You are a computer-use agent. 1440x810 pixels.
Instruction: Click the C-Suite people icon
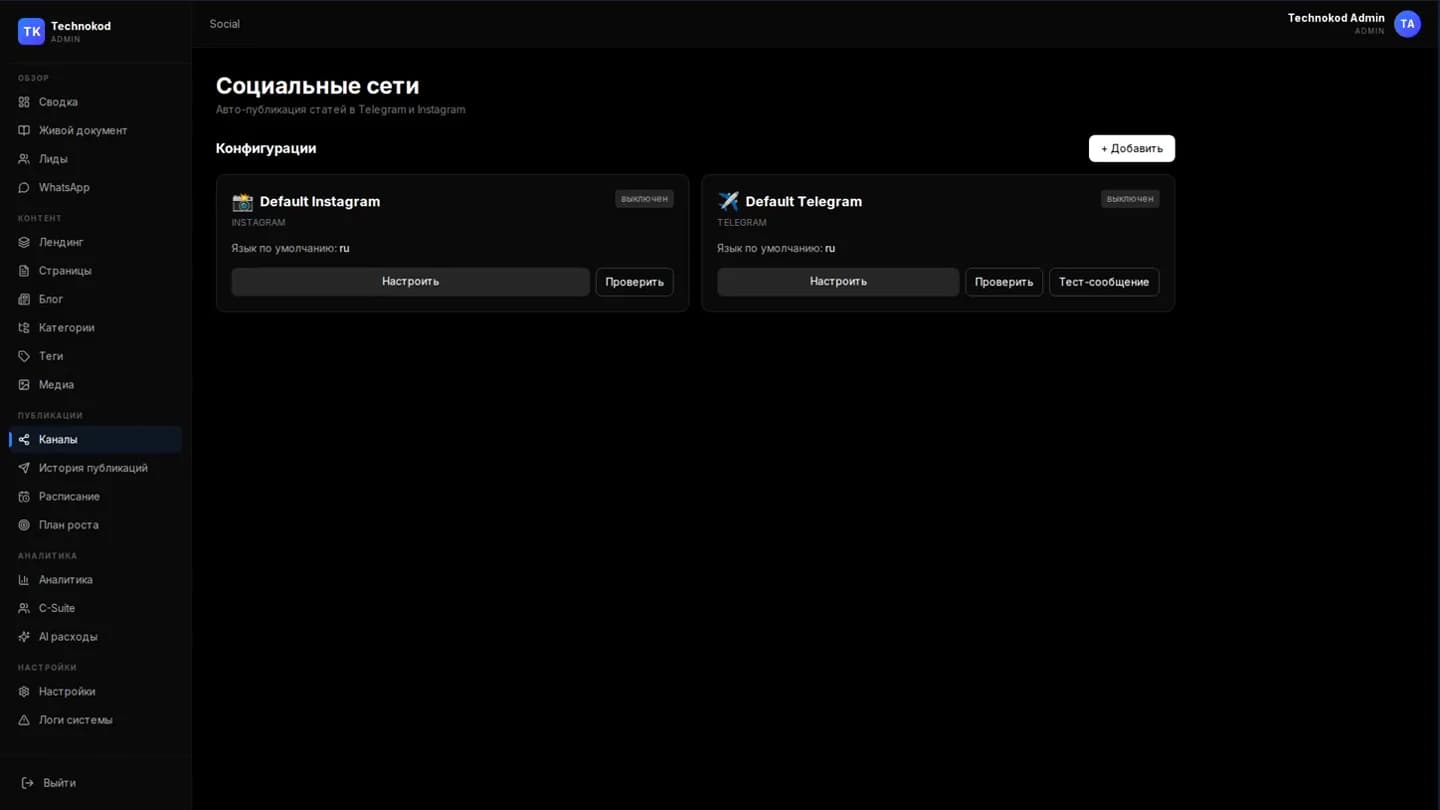click(x=24, y=608)
